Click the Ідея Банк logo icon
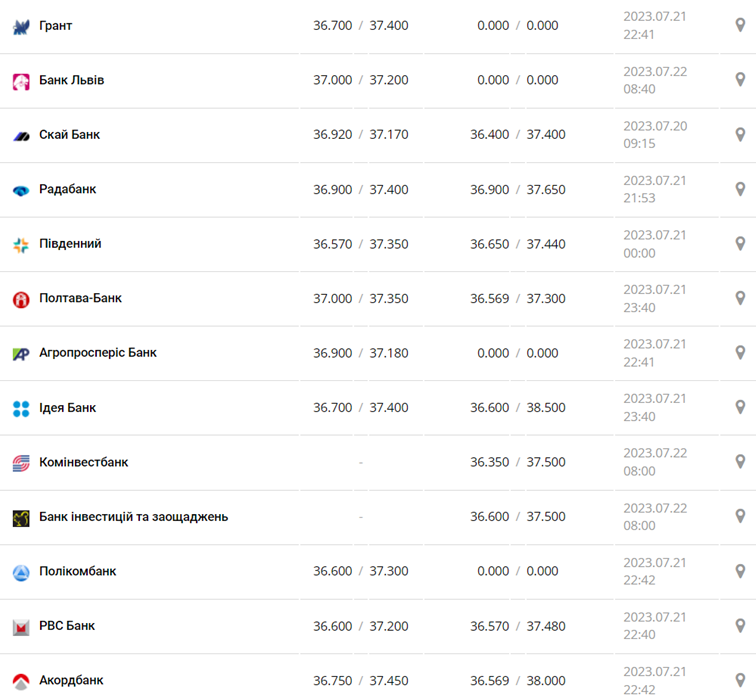 click(x=21, y=408)
